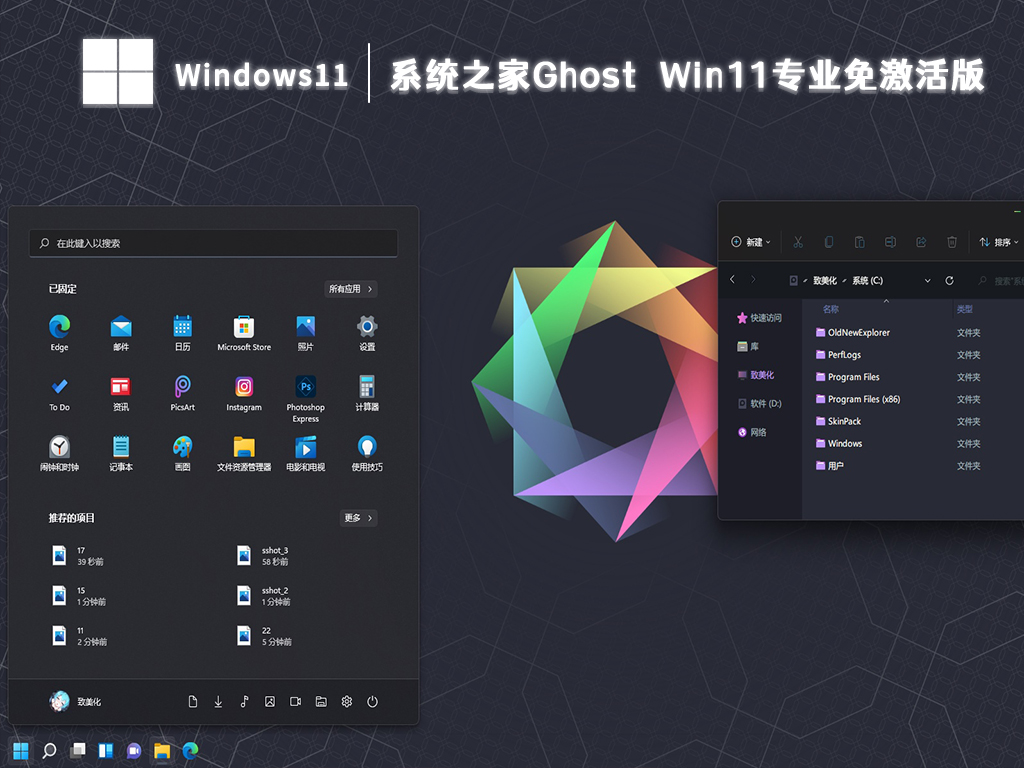This screenshot has height=768, width=1024.
Task: Click the Start menu search box
Action: 214,243
